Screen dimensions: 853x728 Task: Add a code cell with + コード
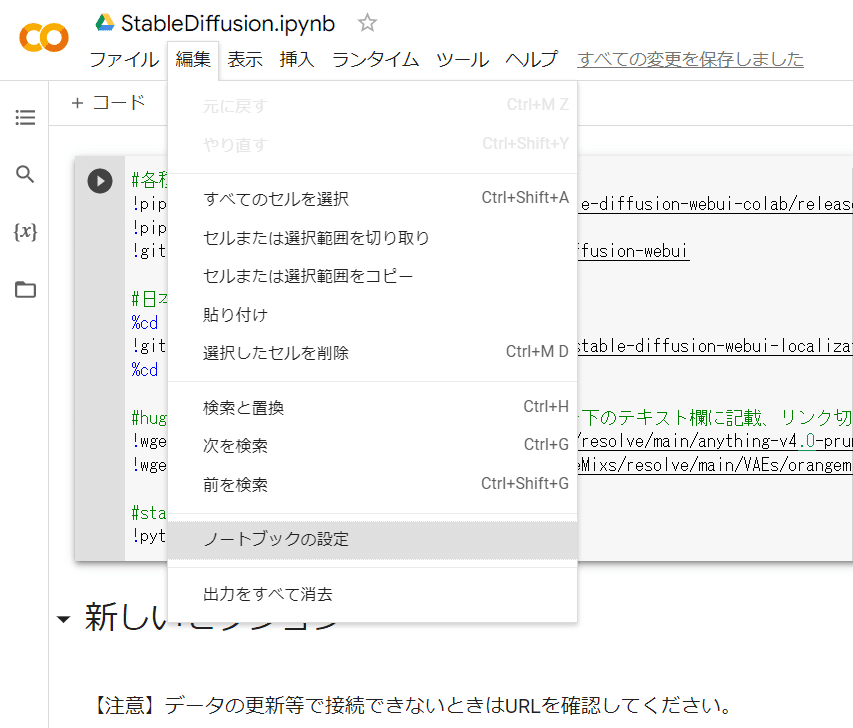[108, 102]
